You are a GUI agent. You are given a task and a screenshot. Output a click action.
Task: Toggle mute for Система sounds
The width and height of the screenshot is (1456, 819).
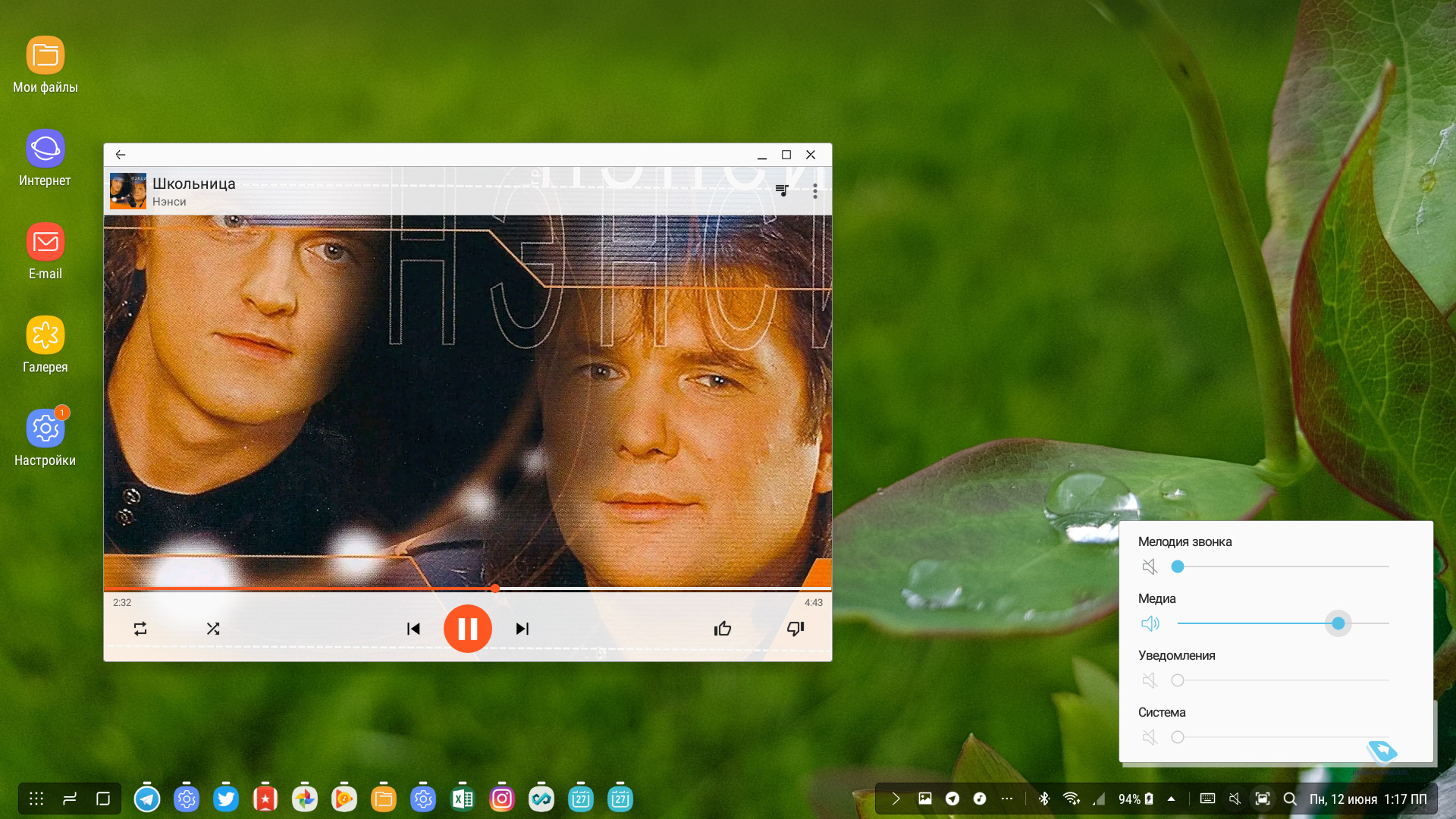tap(1150, 737)
